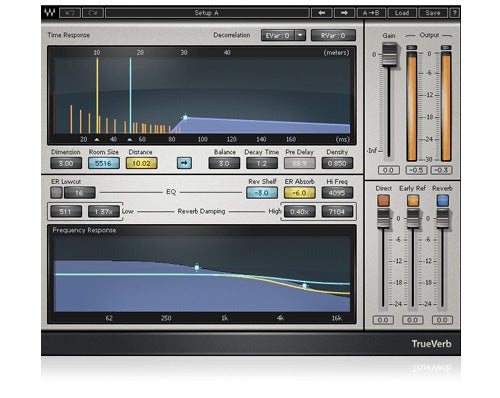Select the Balance value 3.0
Viewport: 500px width, 398px height.
[224, 163]
